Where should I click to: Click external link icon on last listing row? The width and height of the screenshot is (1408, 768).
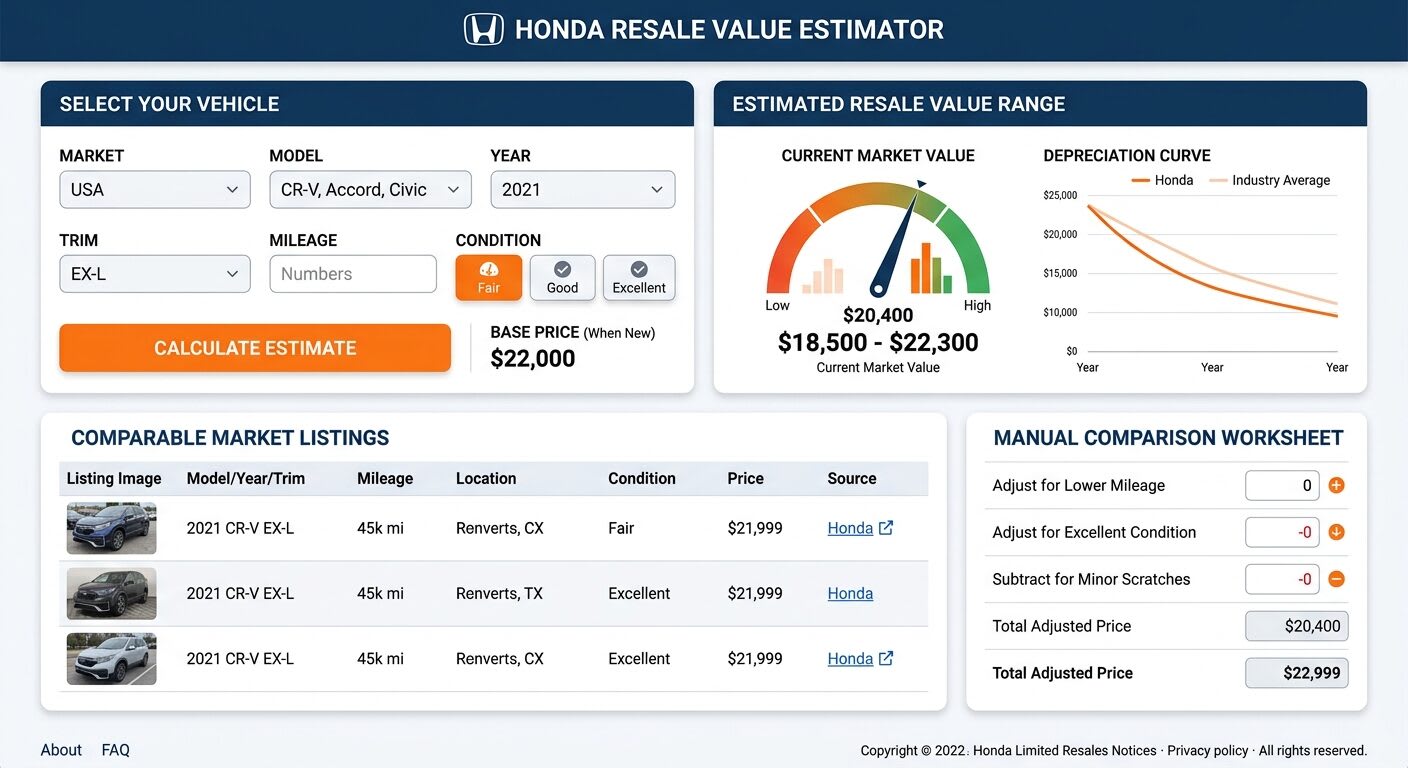coord(886,658)
